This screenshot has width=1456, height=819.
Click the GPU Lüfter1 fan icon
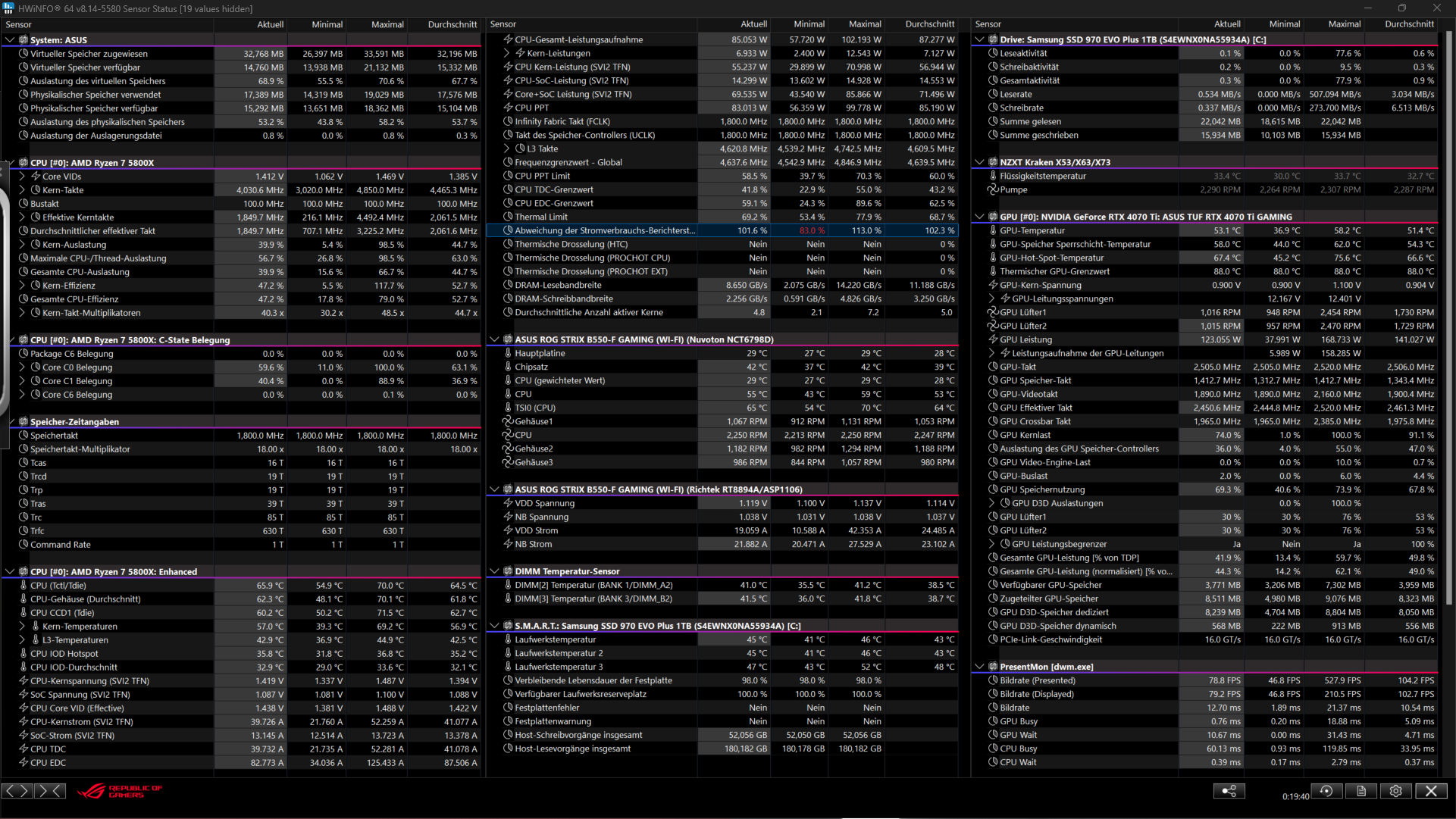click(x=992, y=312)
